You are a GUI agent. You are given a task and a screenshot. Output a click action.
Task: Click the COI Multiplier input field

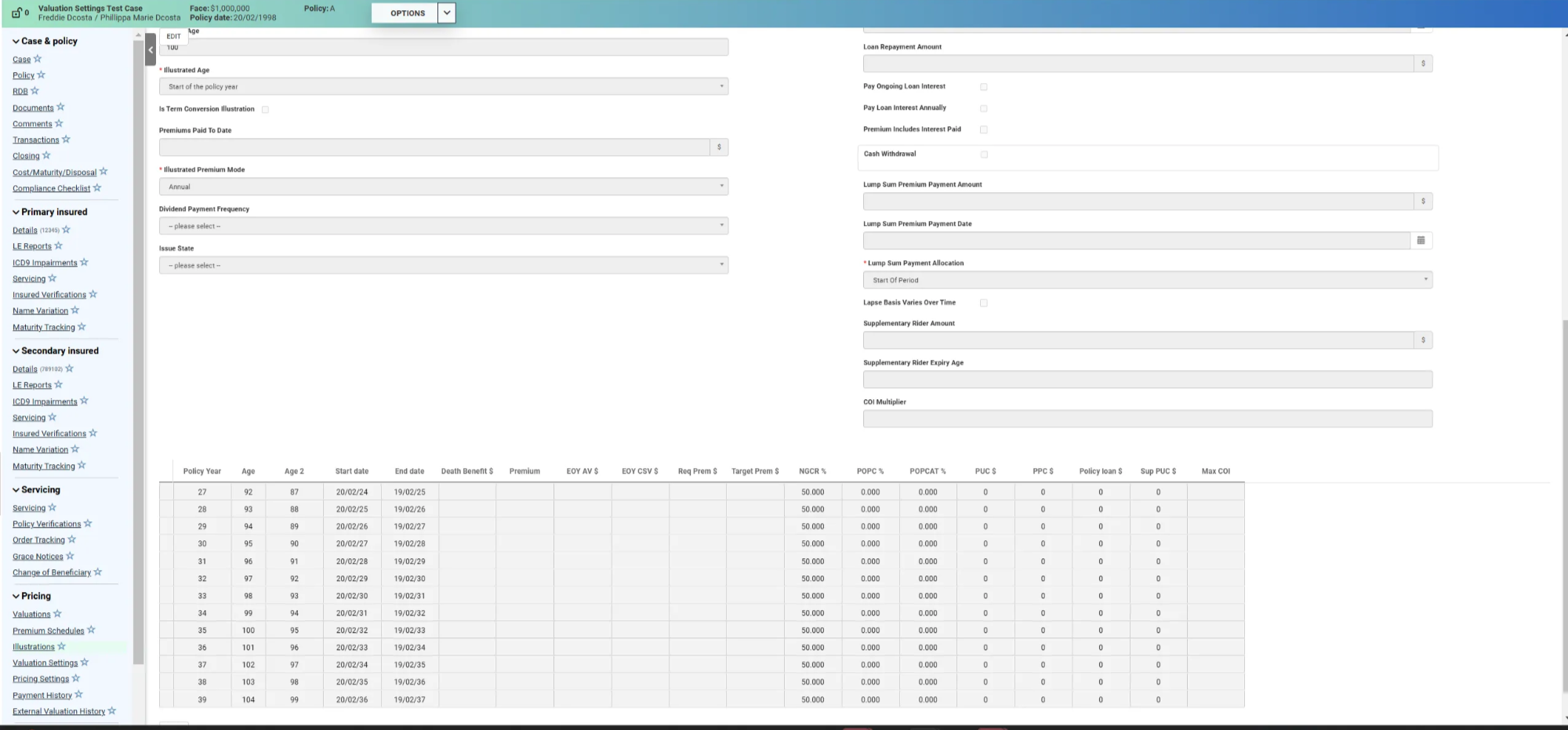coord(1147,419)
